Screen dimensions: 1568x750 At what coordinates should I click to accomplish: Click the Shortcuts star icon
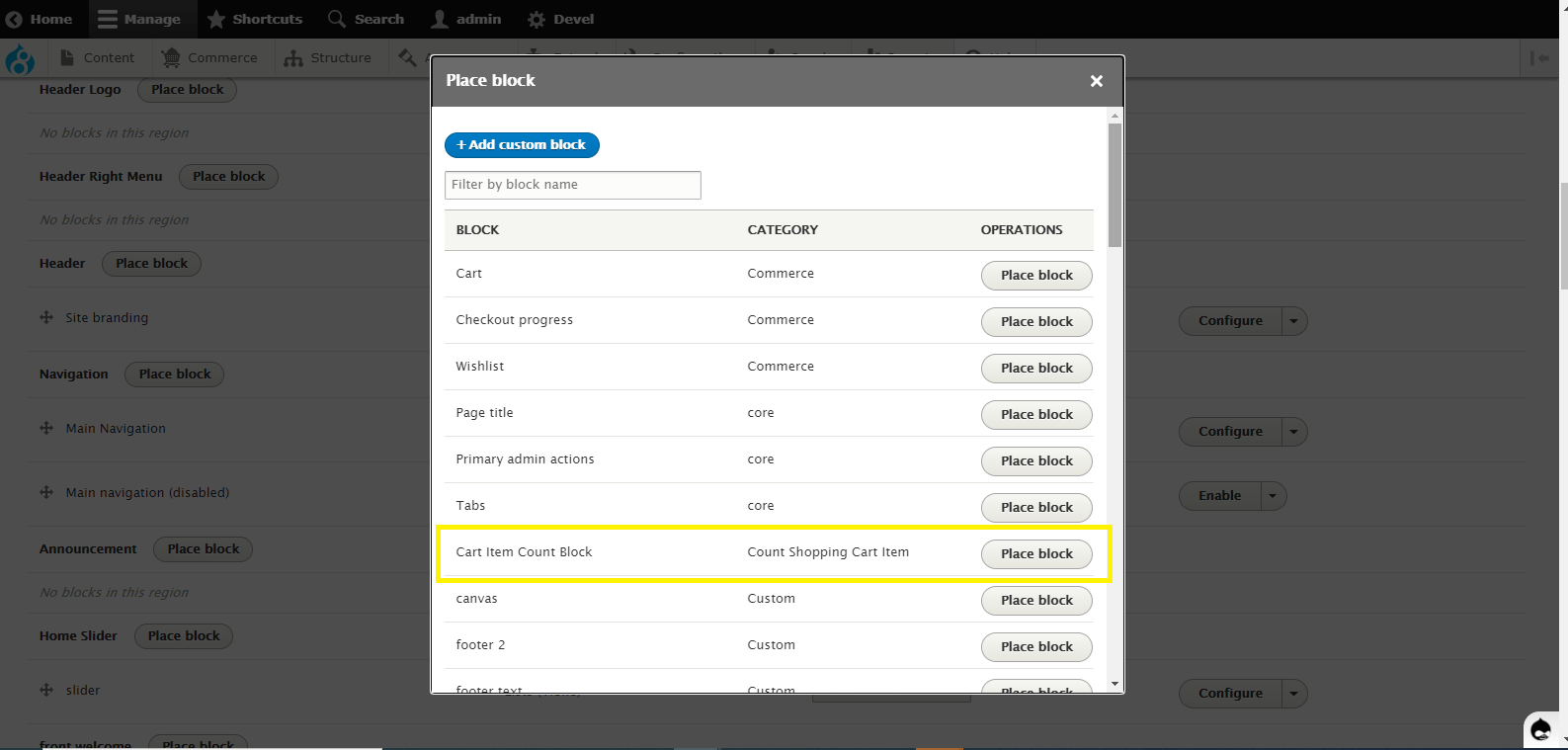[x=216, y=19]
